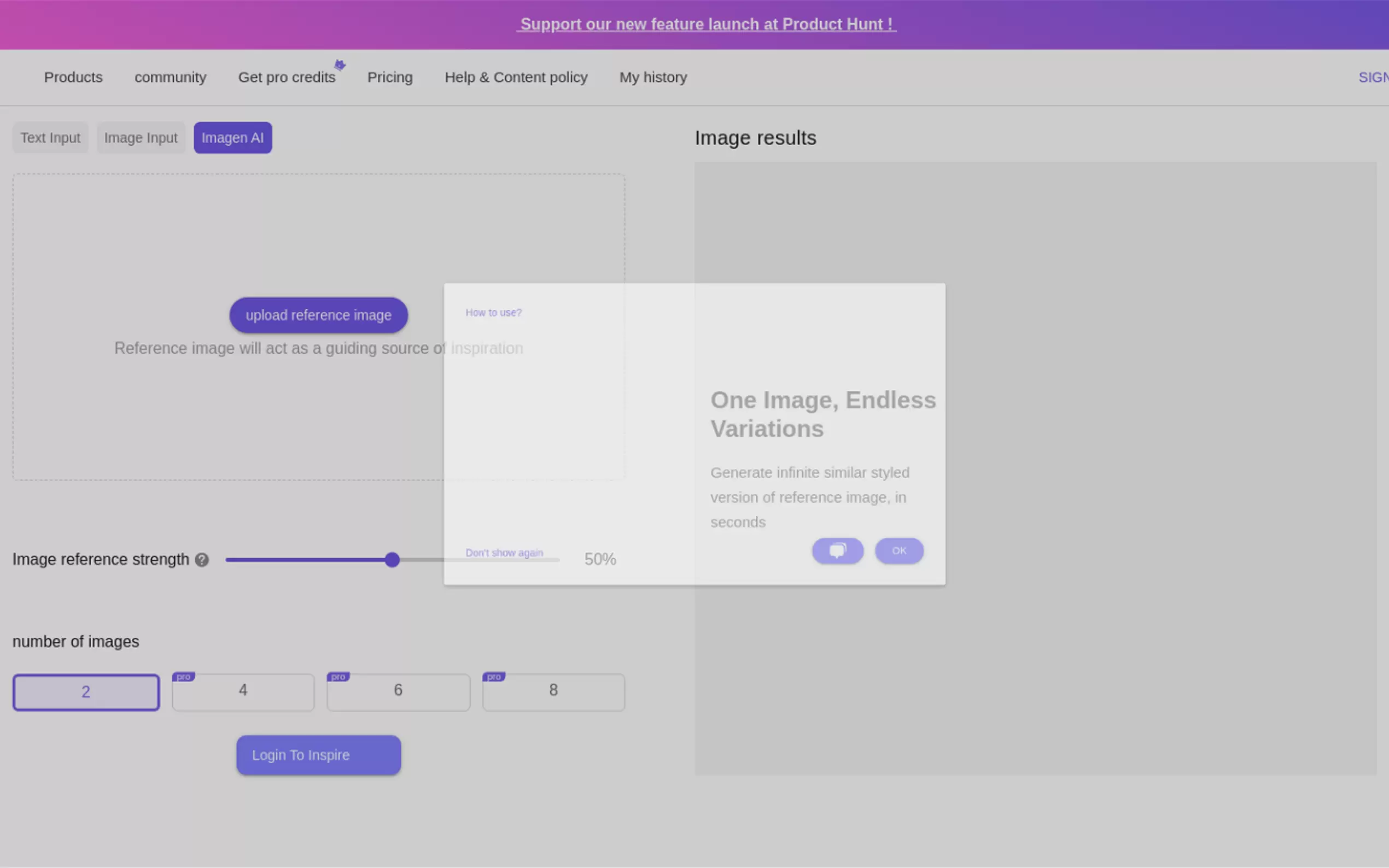1389x868 pixels.
Task: Click the chat bubble icon button in dialog
Action: pos(837,550)
